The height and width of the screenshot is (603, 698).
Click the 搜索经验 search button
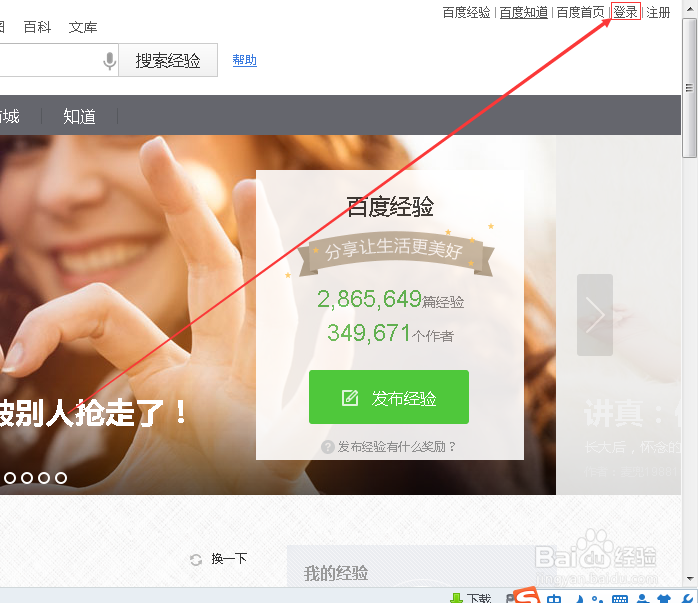(168, 60)
